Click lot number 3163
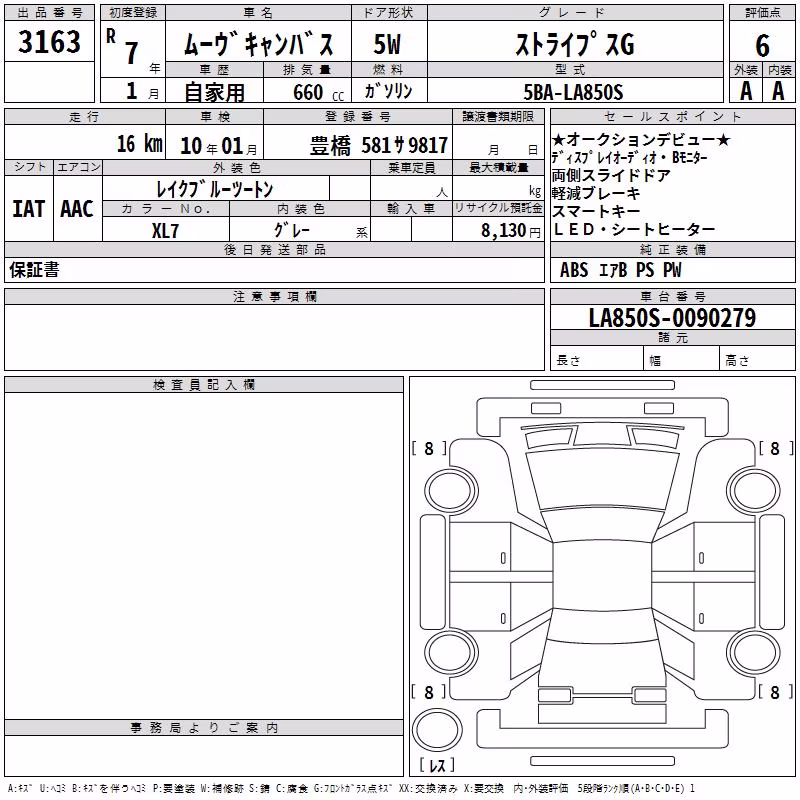The image size is (800, 800). pyautogui.click(x=49, y=42)
